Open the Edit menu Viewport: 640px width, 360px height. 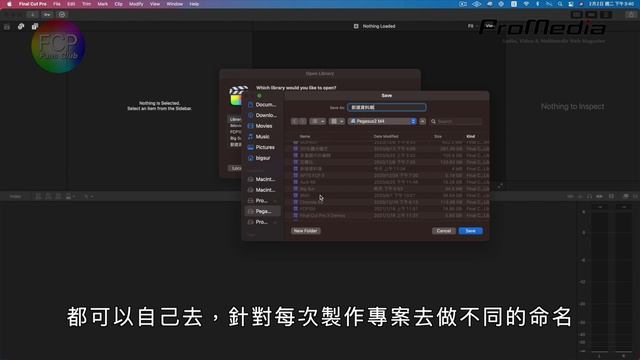(71, 4)
